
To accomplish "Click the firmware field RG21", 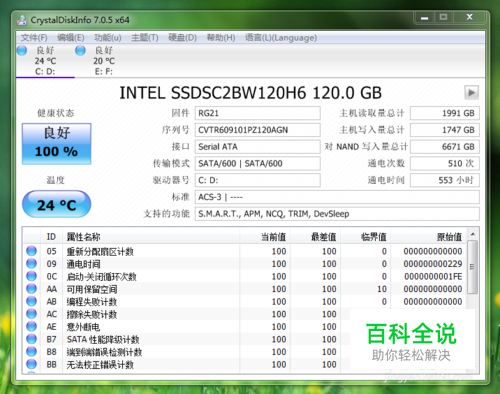I will point(258,113).
